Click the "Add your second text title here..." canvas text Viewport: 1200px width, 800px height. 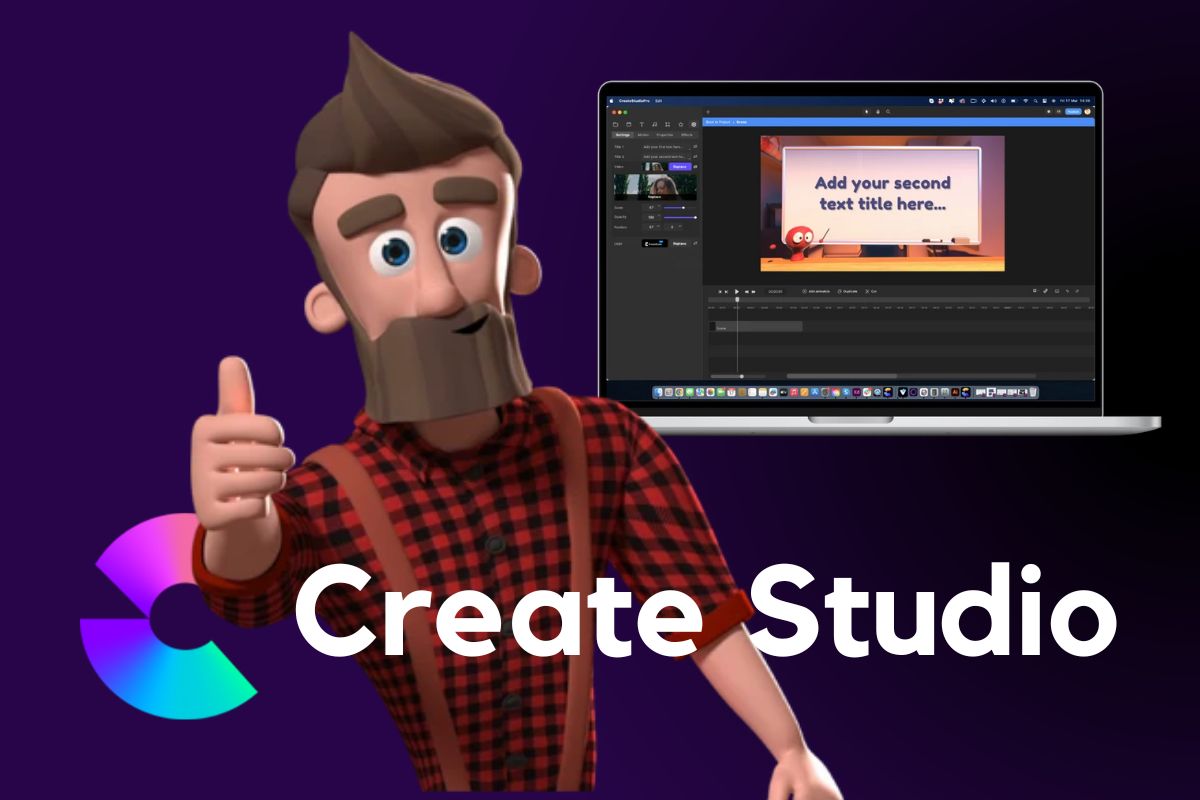coord(882,193)
